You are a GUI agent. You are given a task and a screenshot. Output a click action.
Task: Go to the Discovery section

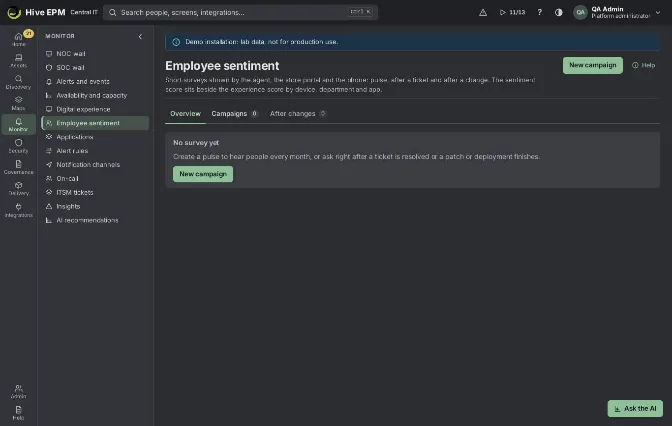[x=18, y=82]
